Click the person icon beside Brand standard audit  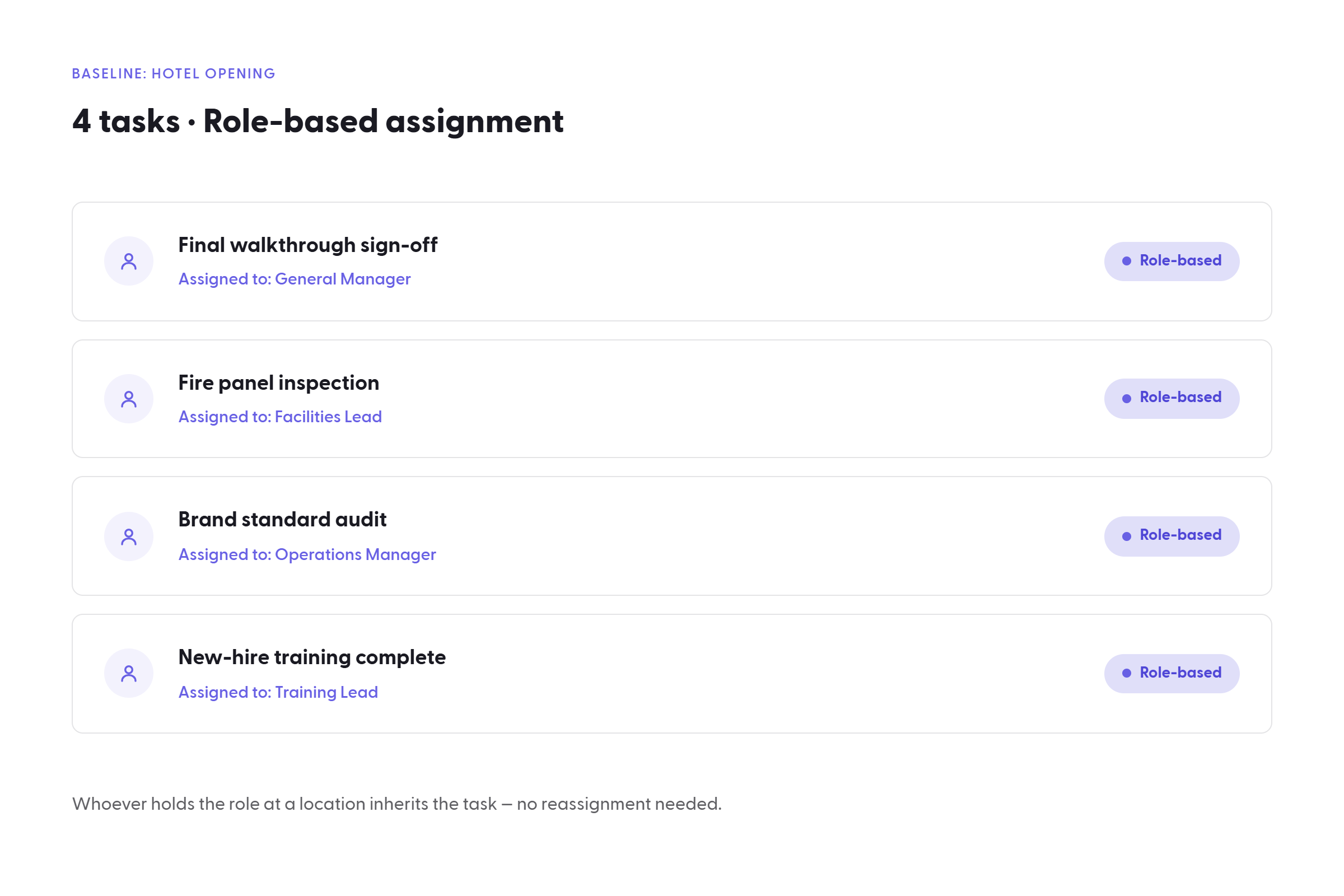(129, 536)
